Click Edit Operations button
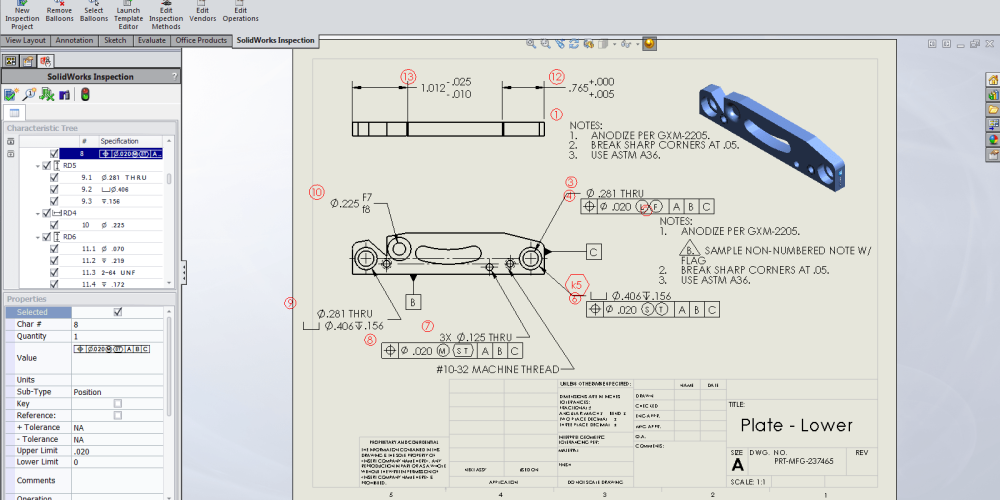This screenshot has width=1000, height=500. 240,14
